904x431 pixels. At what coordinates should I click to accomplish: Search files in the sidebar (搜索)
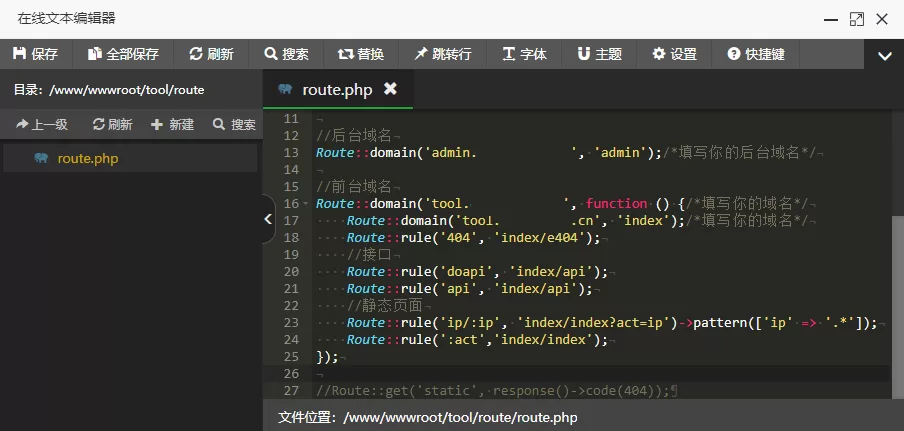click(x=234, y=125)
